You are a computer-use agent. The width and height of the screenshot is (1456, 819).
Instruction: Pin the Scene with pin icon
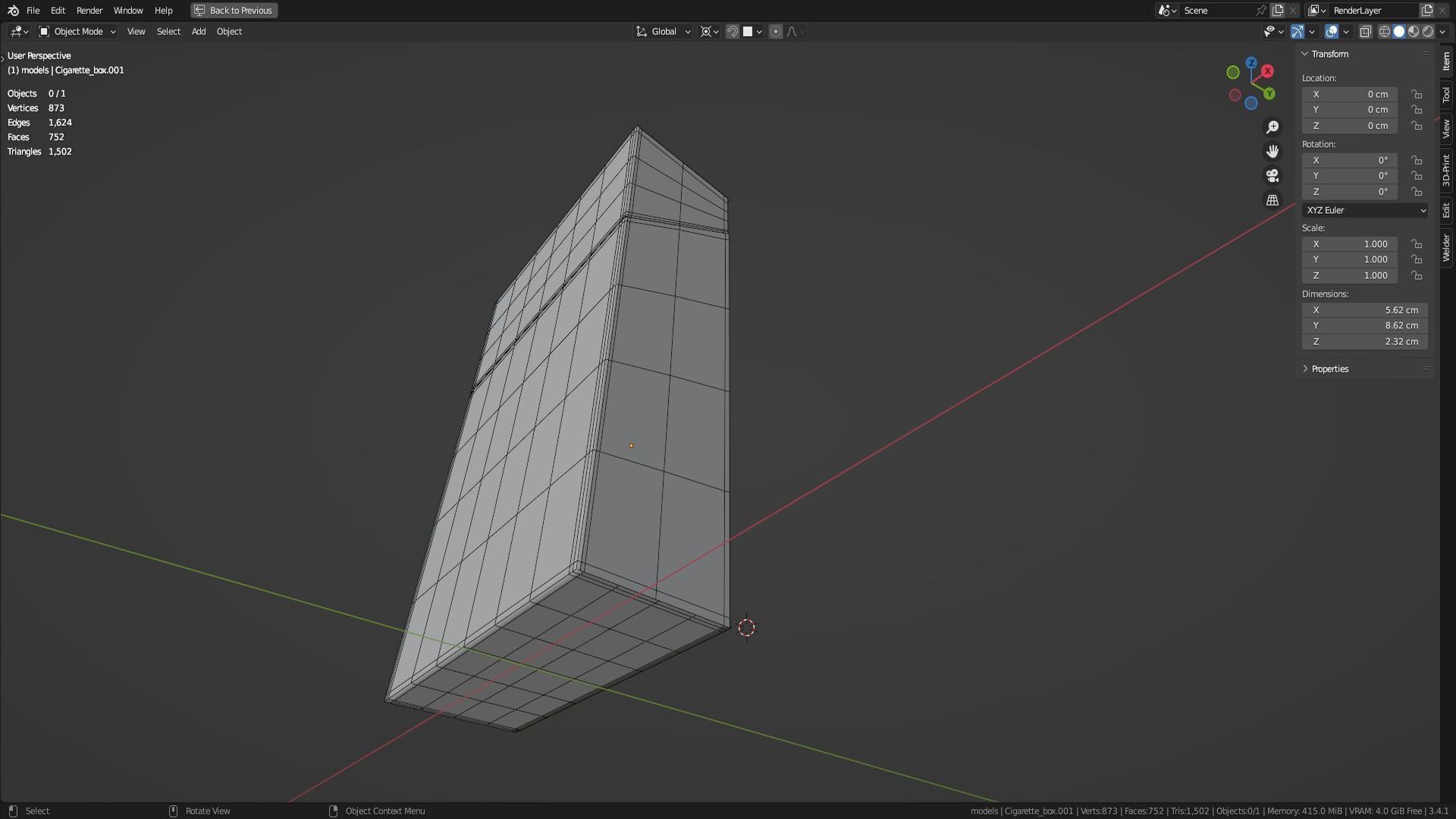pos(1260,11)
